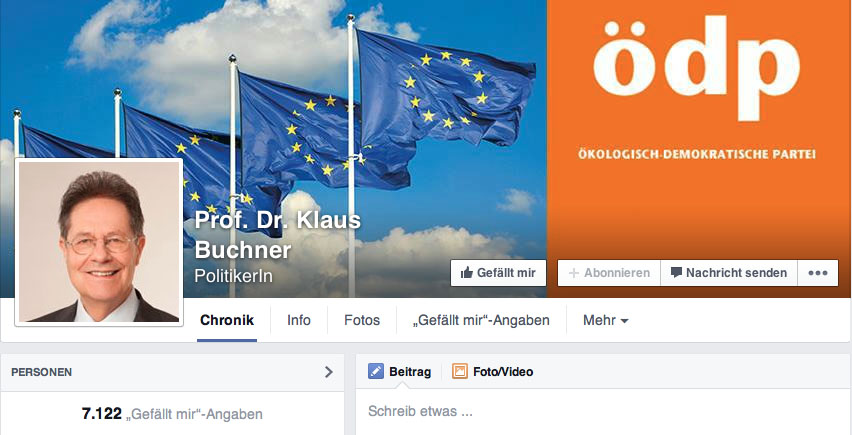Subscribe using the Abonnieren button
The width and height of the screenshot is (852, 435).
(609, 273)
